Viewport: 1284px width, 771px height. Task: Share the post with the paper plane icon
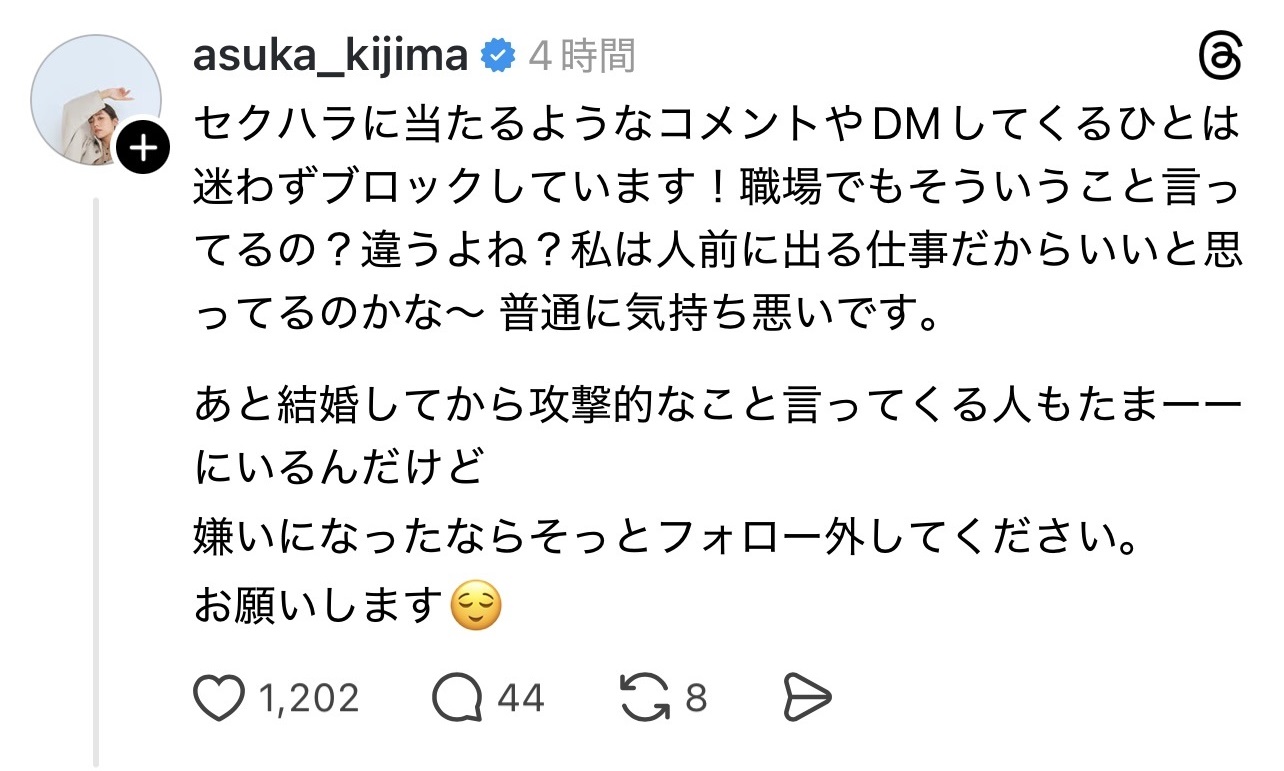pos(805,698)
